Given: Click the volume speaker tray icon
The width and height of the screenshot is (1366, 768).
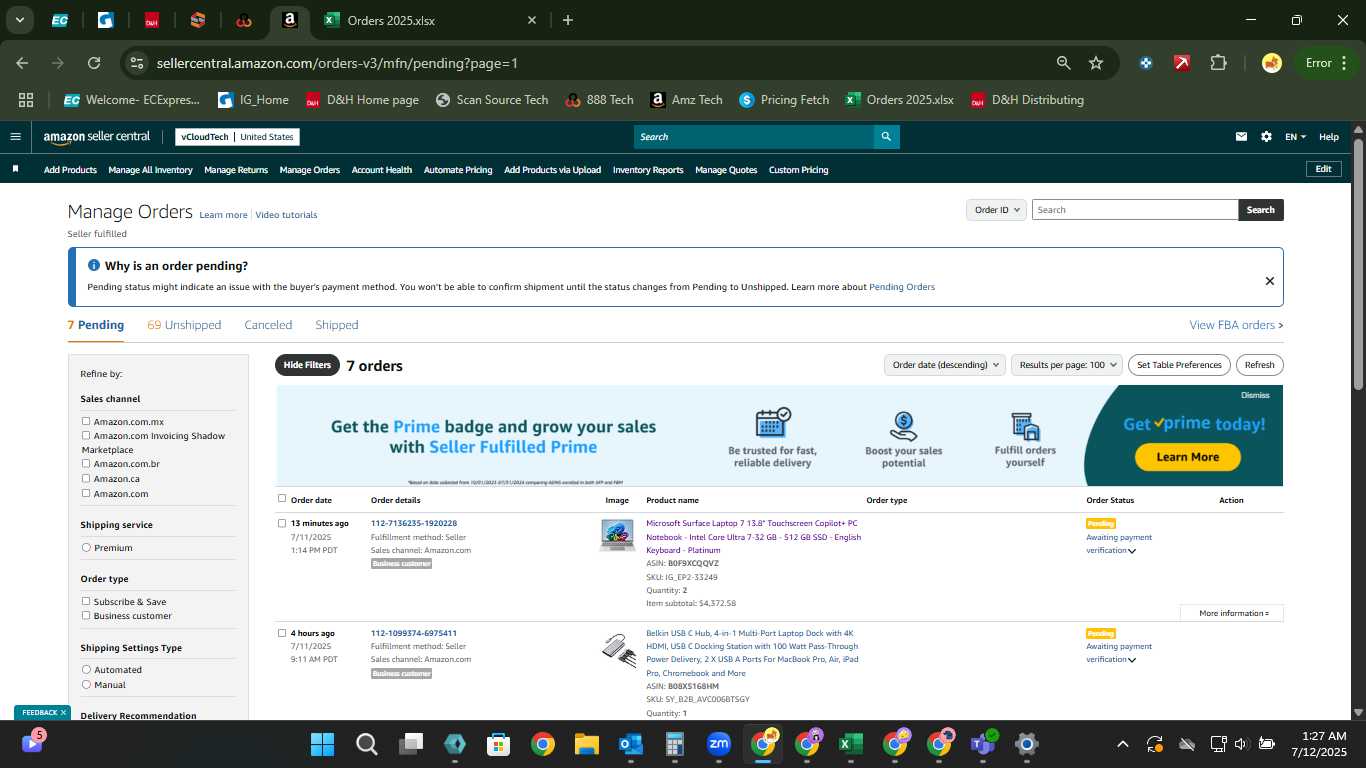Looking at the screenshot, I should tap(1241, 744).
